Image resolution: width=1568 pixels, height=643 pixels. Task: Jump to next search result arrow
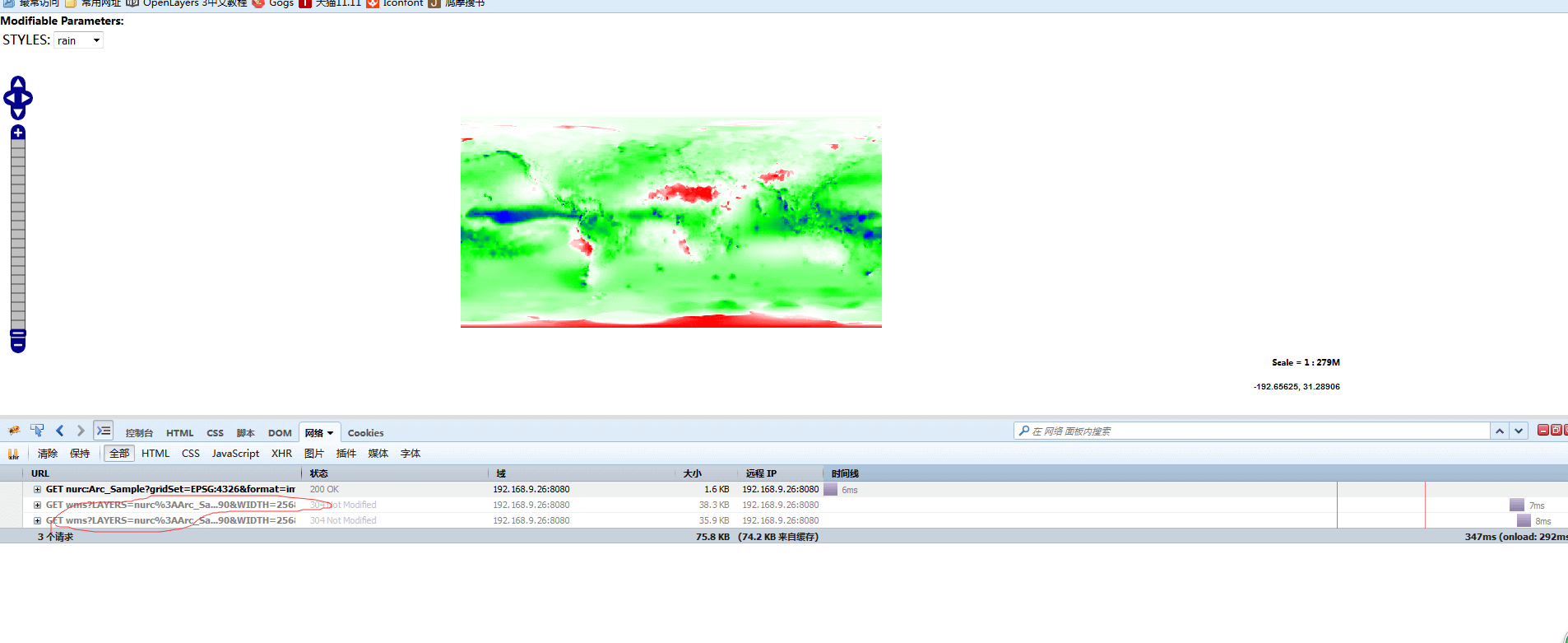click(x=1519, y=431)
